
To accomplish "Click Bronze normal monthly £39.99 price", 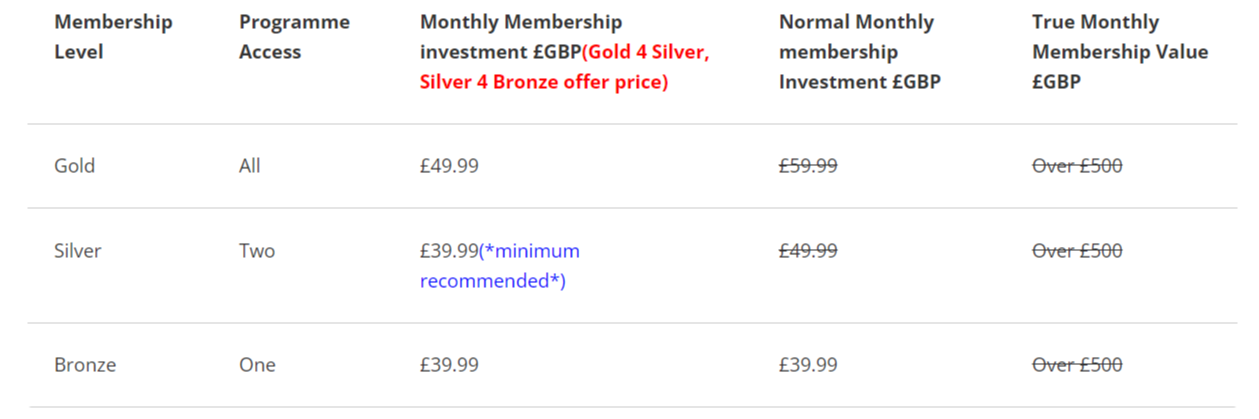I will [x=808, y=365].
